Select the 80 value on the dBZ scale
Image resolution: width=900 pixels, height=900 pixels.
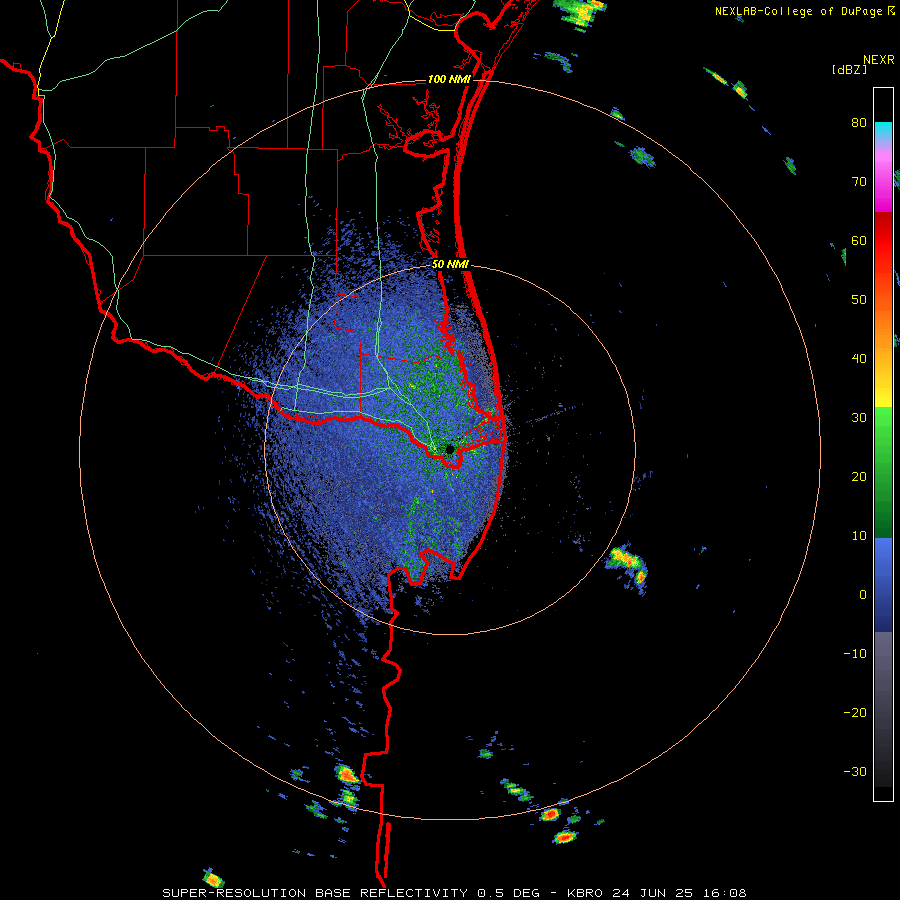pyautogui.click(x=859, y=123)
